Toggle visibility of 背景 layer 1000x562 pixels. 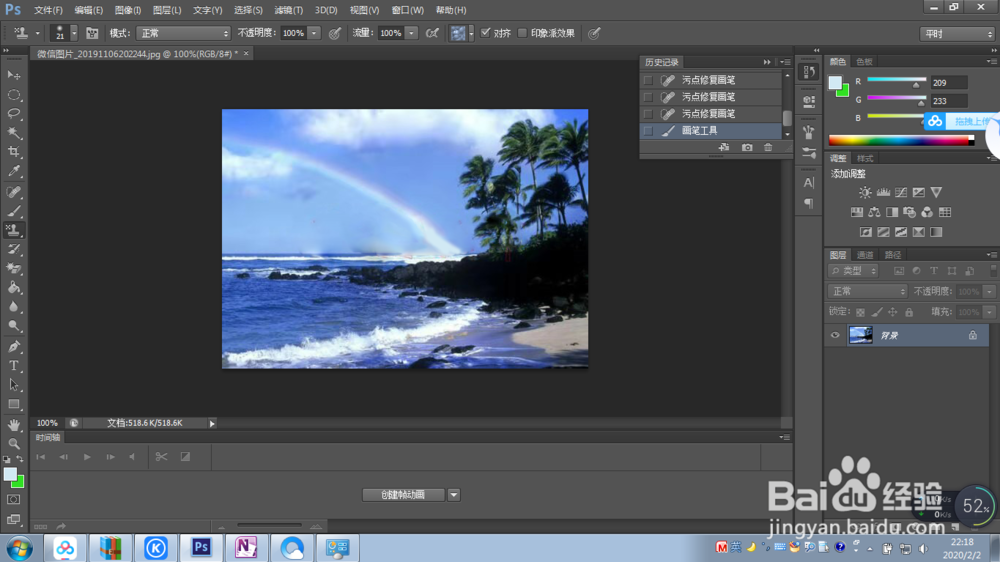point(835,336)
